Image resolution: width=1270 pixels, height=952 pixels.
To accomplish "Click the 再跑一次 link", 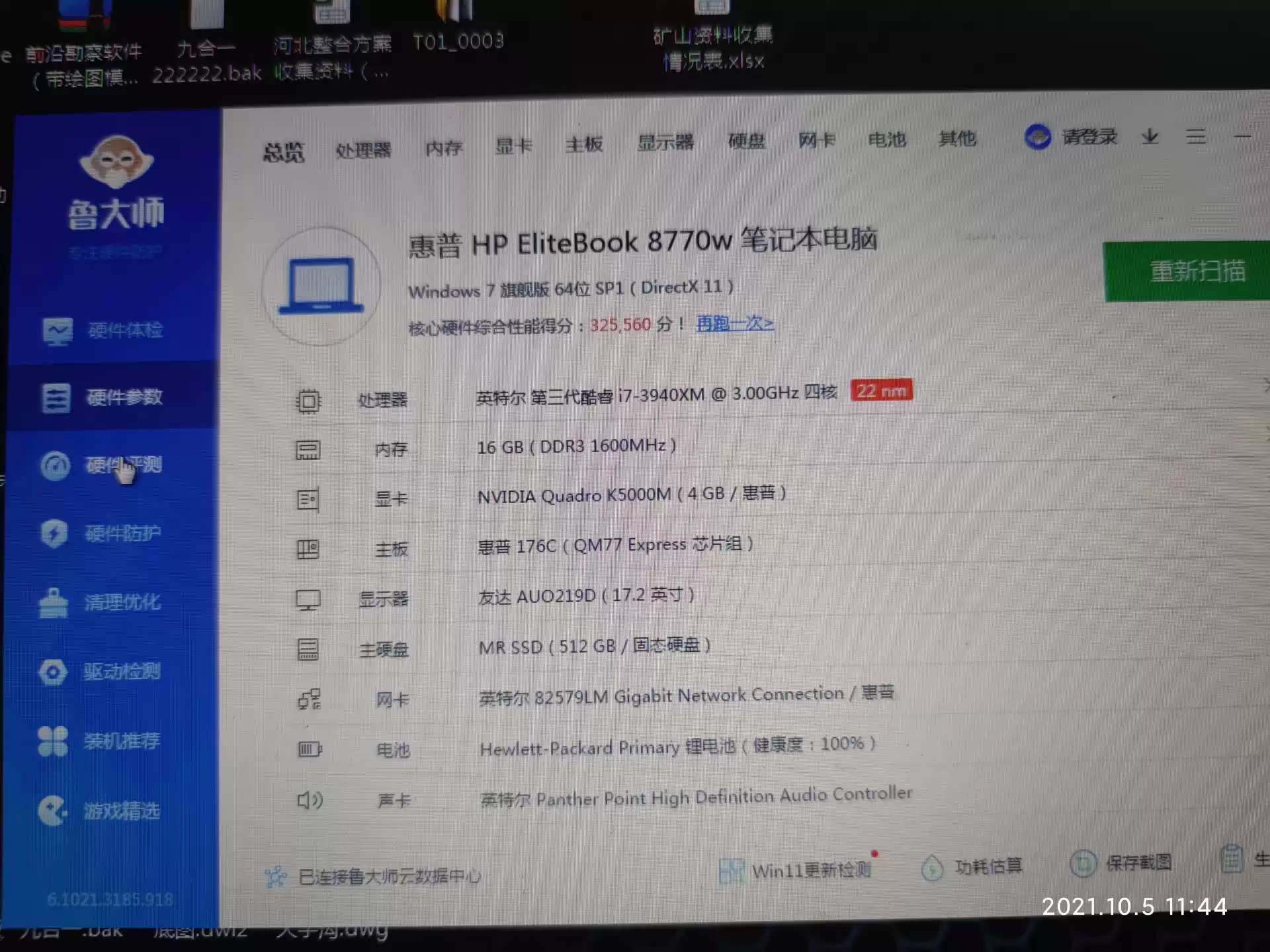I will tap(734, 323).
